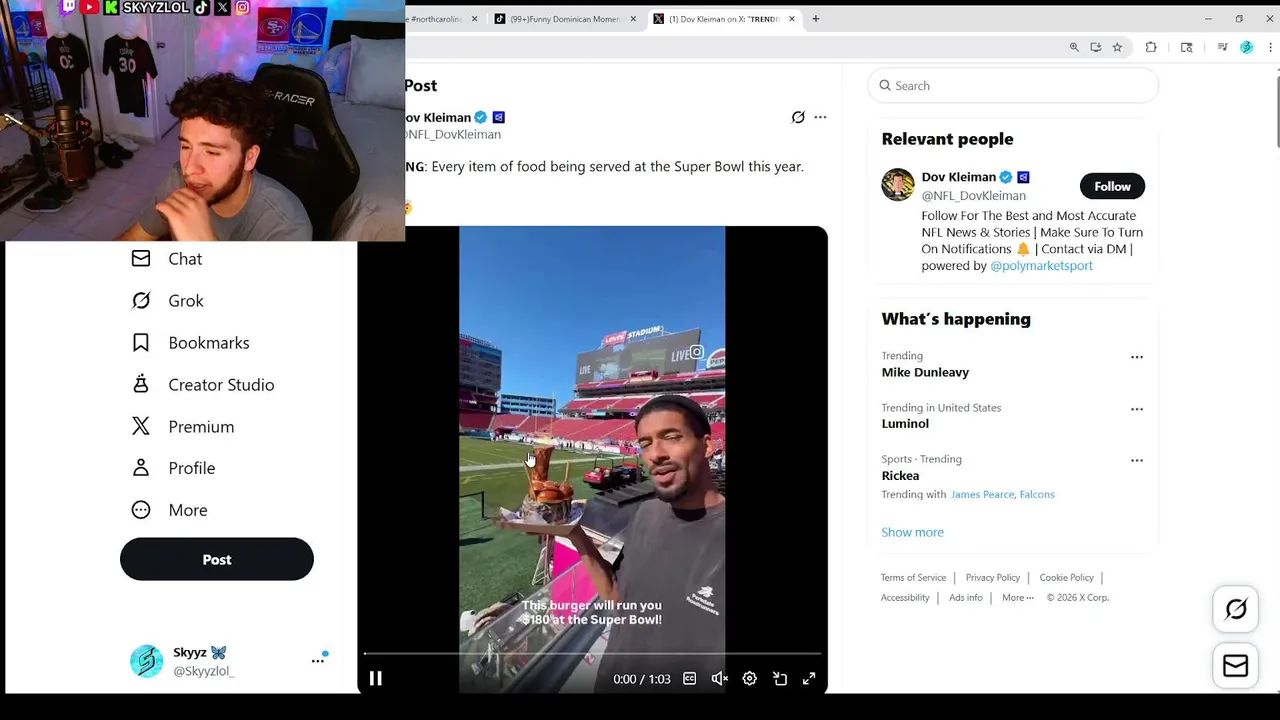The image size is (1280, 720).
Task: Click the black Post button
Action: click(x=217, y=559)
